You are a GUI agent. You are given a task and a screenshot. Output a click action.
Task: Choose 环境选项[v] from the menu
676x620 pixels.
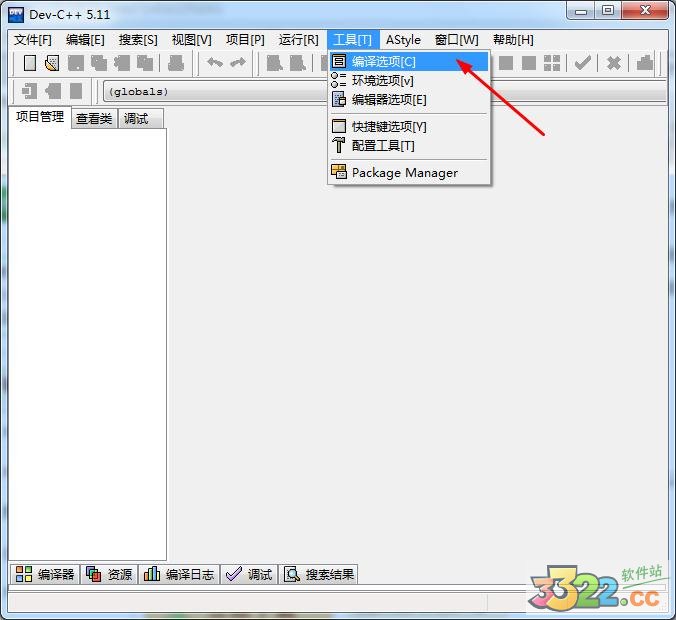pos(409,80)
